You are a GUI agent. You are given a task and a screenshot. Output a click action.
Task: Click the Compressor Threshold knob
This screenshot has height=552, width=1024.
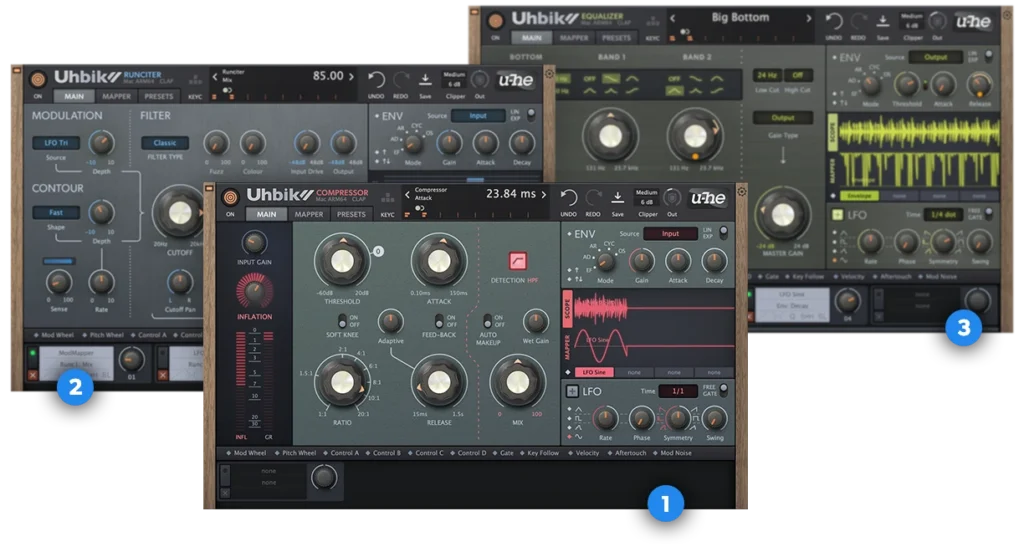click(342, 261)
